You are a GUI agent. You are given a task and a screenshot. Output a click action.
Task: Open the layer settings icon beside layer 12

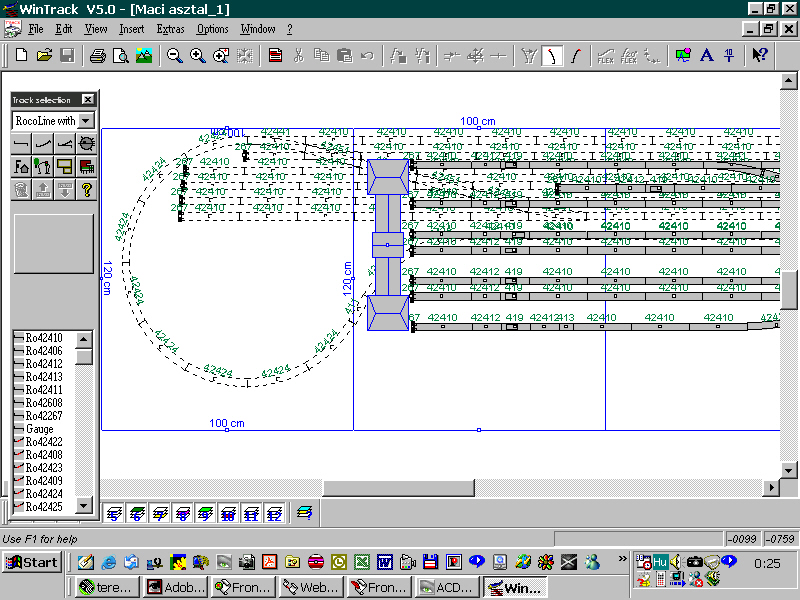[x=305, y=513]
